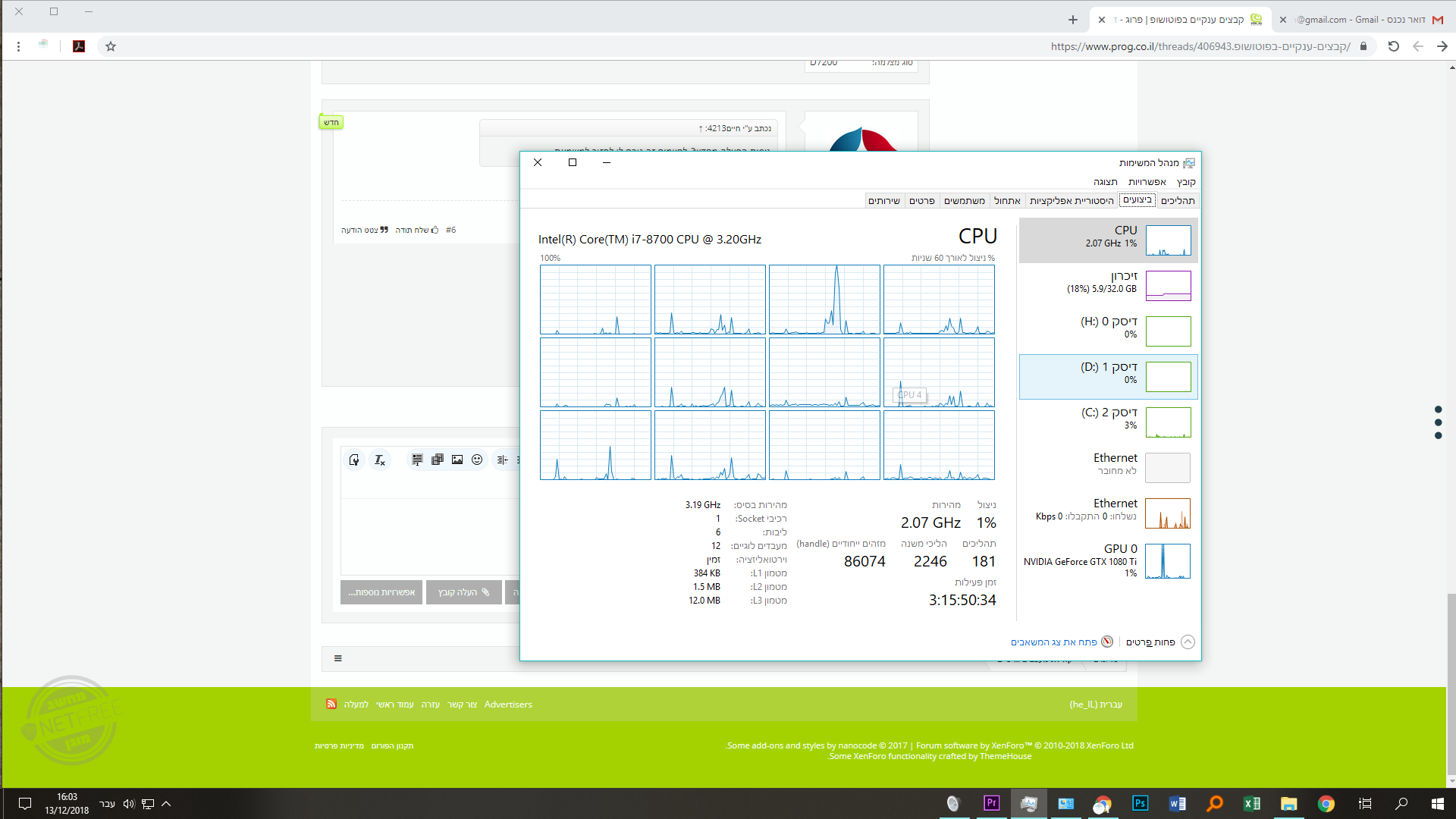This screenshot has width=1456, height=819.
Task: Collapse details with the fewer details chevron
Action: click(x=1188, y=642)
